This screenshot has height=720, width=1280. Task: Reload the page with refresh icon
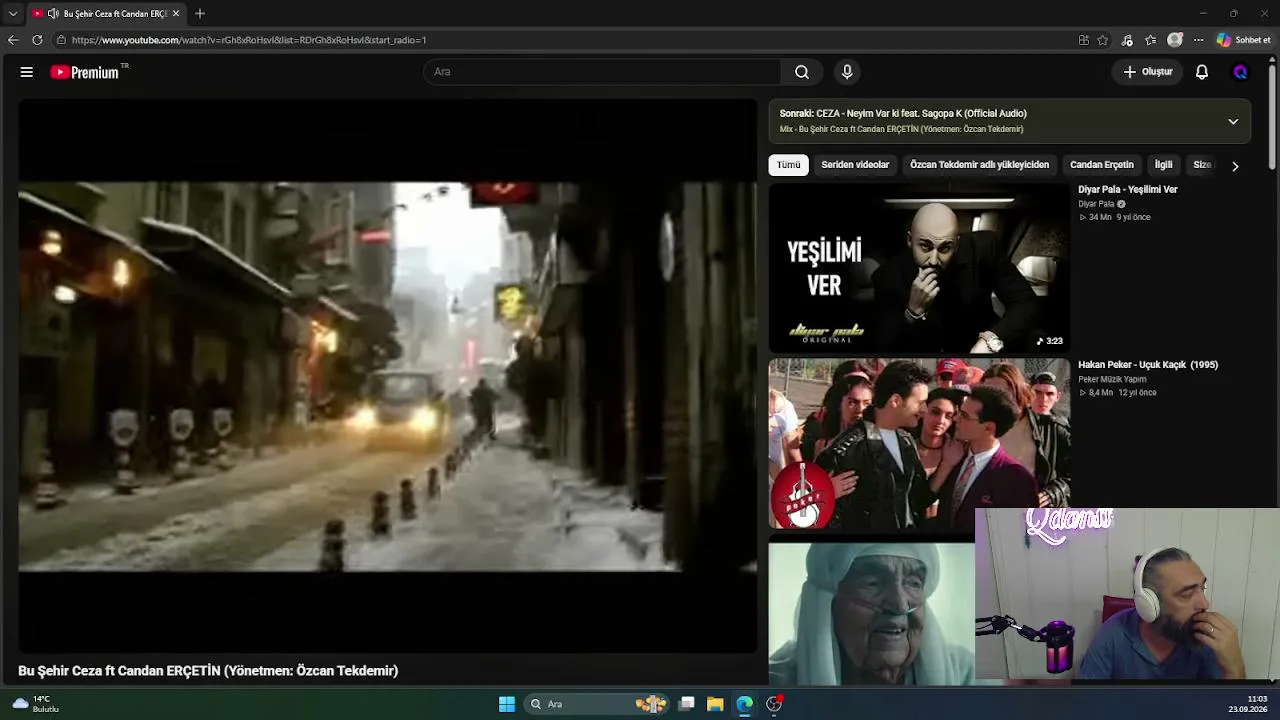tap(37, 40)
